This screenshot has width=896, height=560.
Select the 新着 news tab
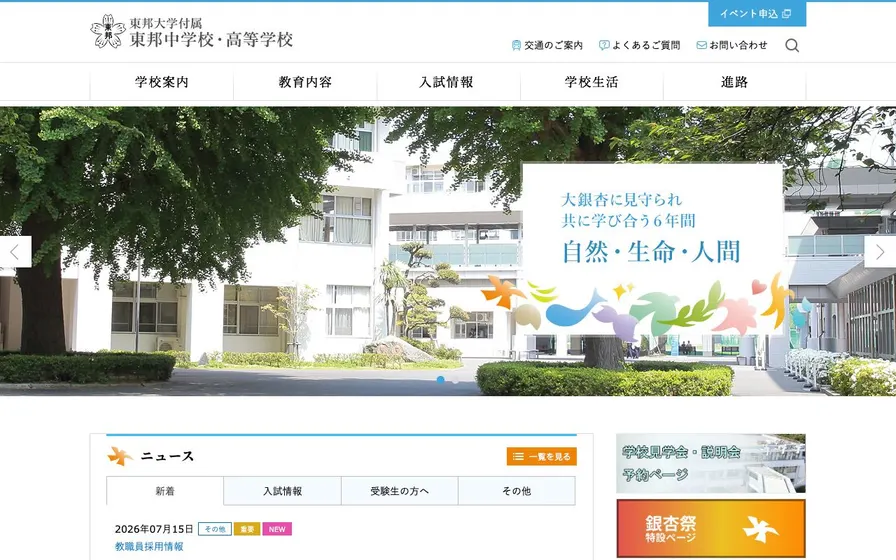(165, 491)
